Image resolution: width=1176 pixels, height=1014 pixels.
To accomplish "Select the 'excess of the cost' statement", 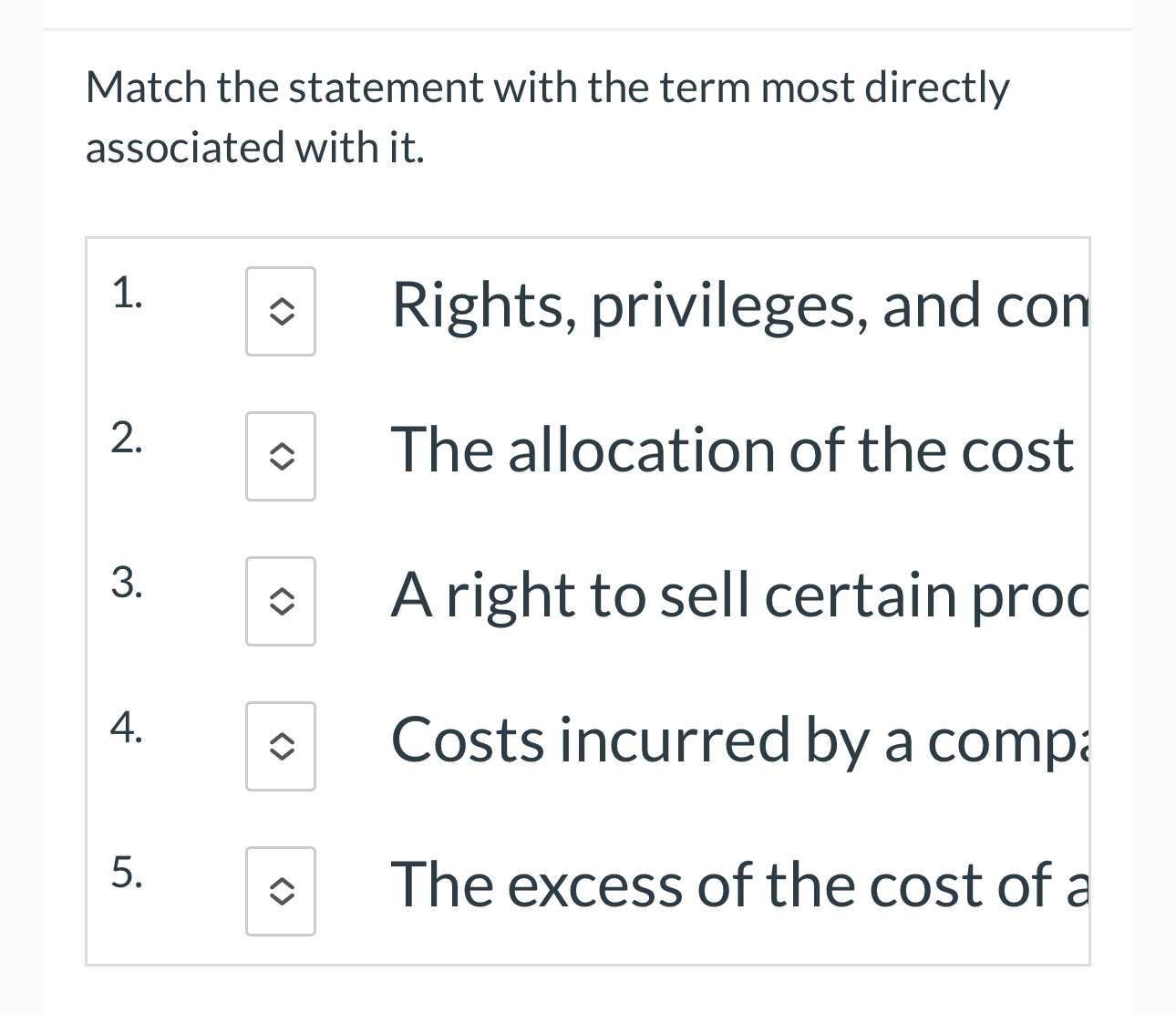I will (729, 884).
